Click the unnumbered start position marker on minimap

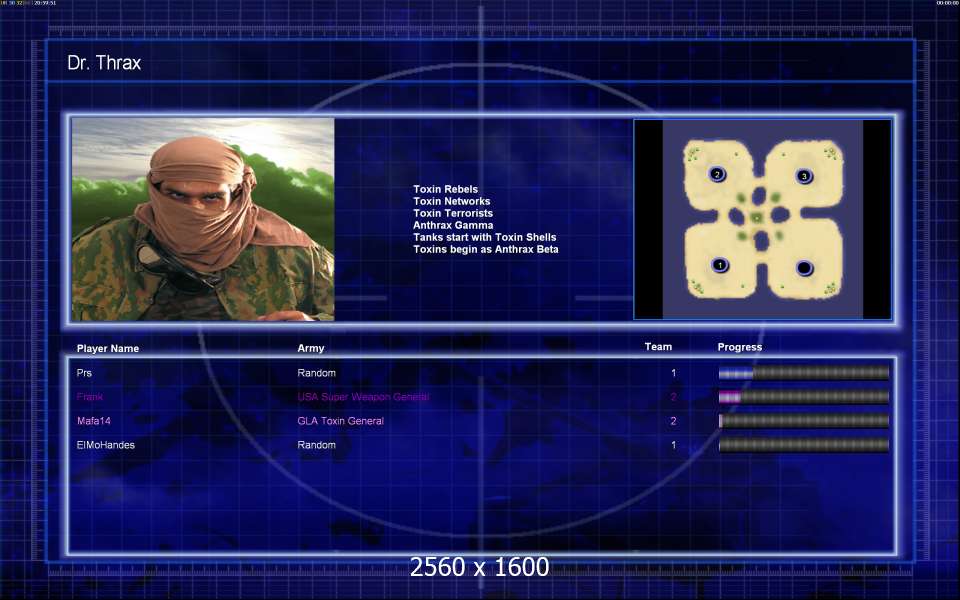804,268
